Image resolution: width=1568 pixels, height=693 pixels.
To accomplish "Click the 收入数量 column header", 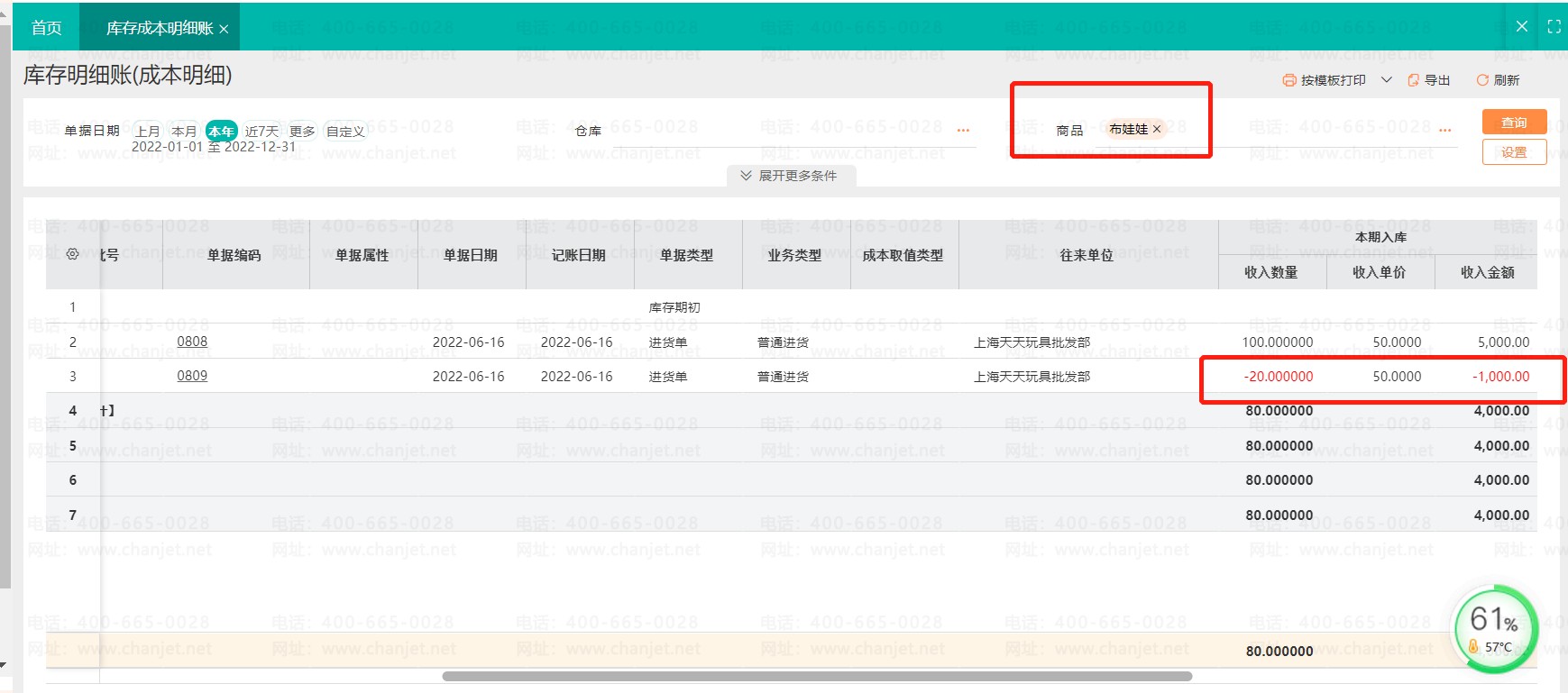I will click(1271, 272).
